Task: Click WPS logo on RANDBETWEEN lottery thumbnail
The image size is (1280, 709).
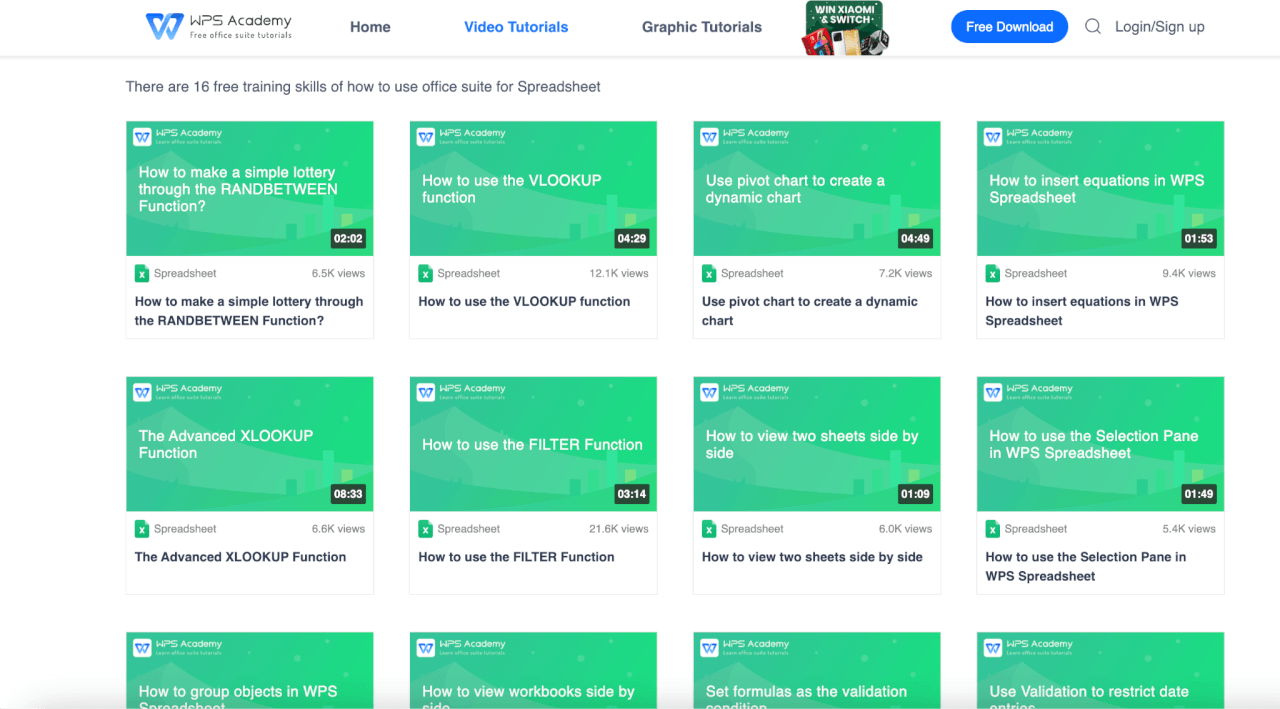Action: [x=142, y=137]
